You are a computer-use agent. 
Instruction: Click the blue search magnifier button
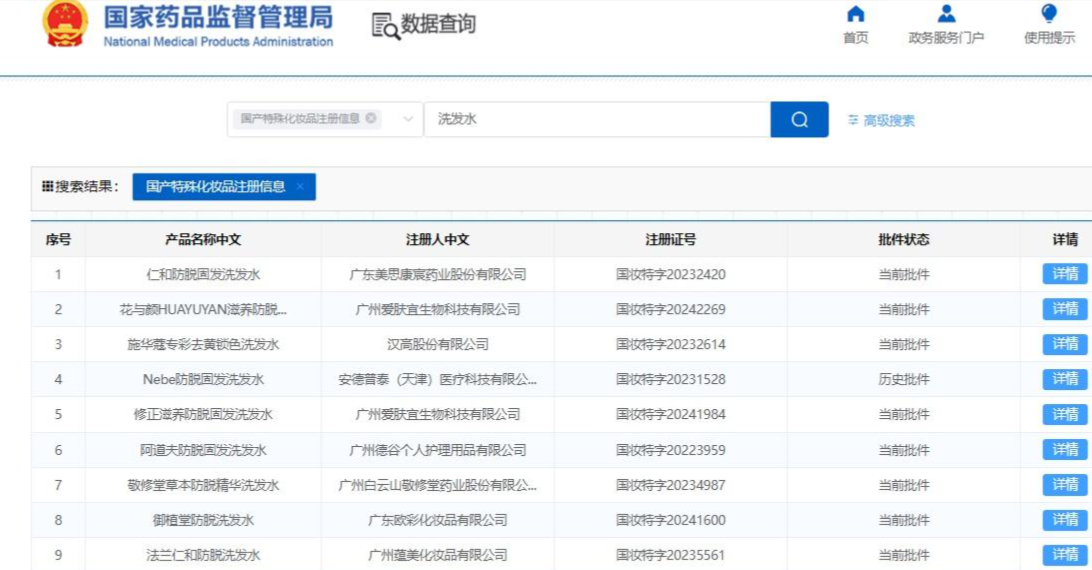[x=800, y=119]
